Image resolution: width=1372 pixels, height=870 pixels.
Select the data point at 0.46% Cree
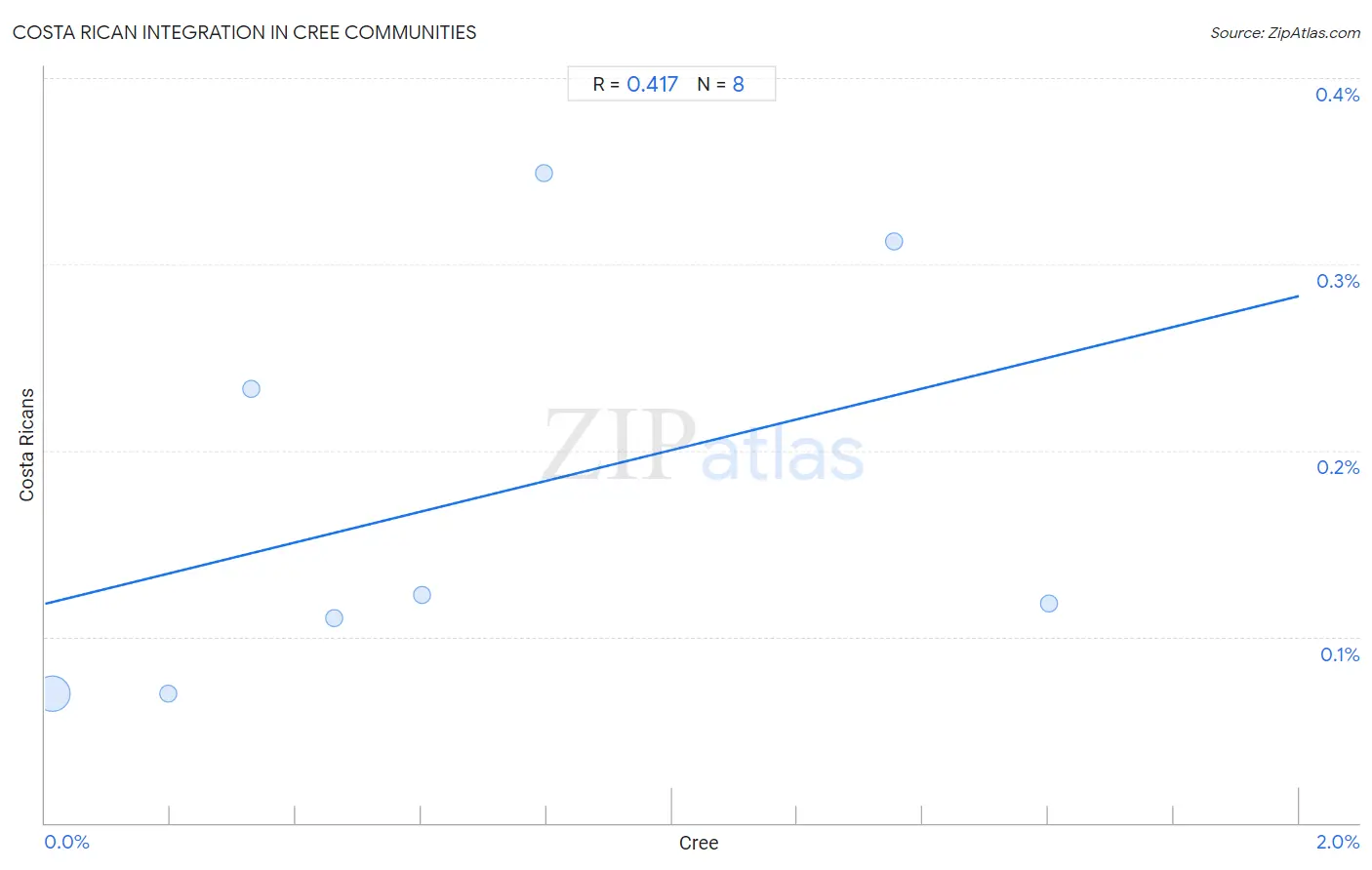(334, 617)
